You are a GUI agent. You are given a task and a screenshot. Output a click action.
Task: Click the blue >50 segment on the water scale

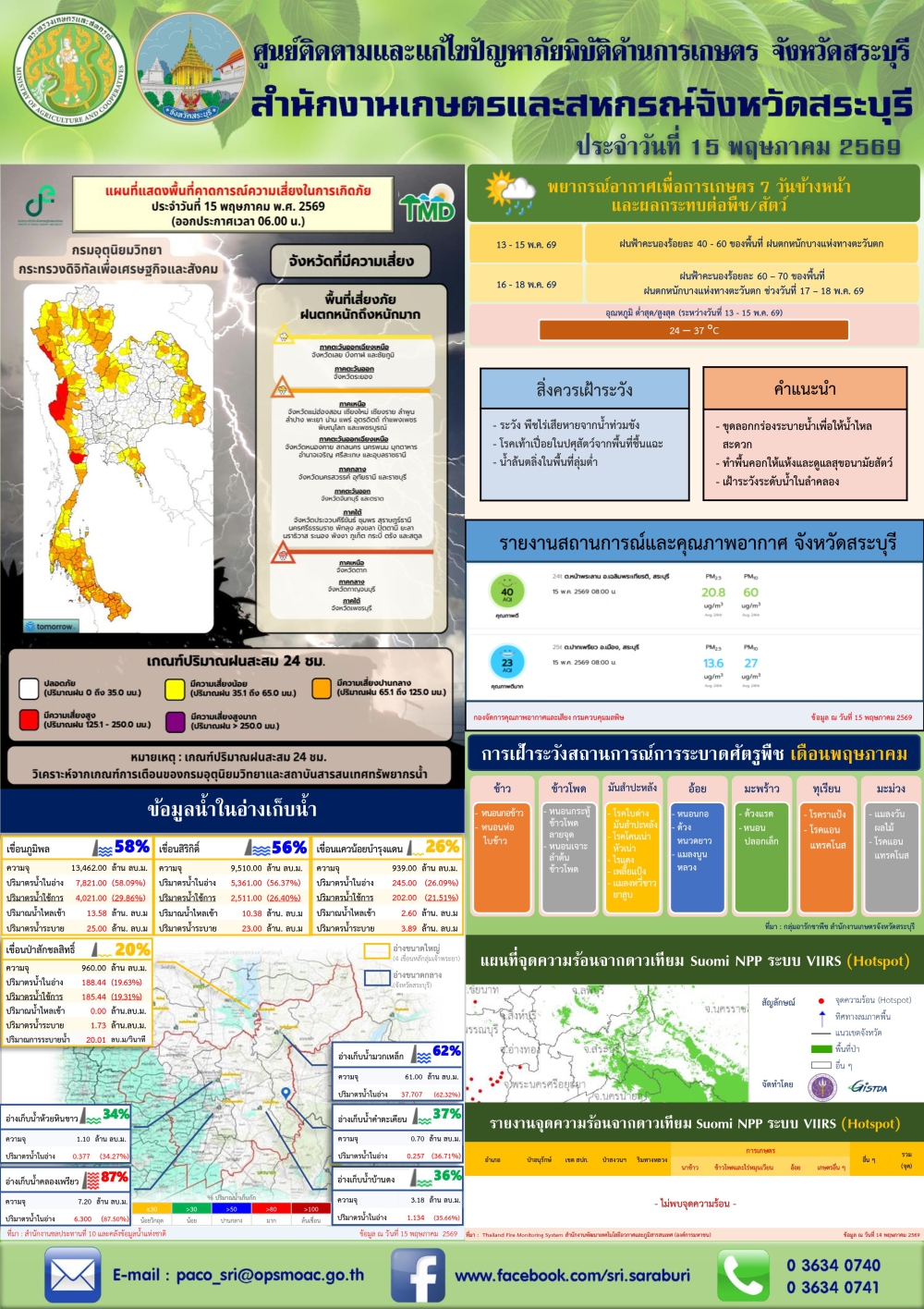(x=231, y=1208)
